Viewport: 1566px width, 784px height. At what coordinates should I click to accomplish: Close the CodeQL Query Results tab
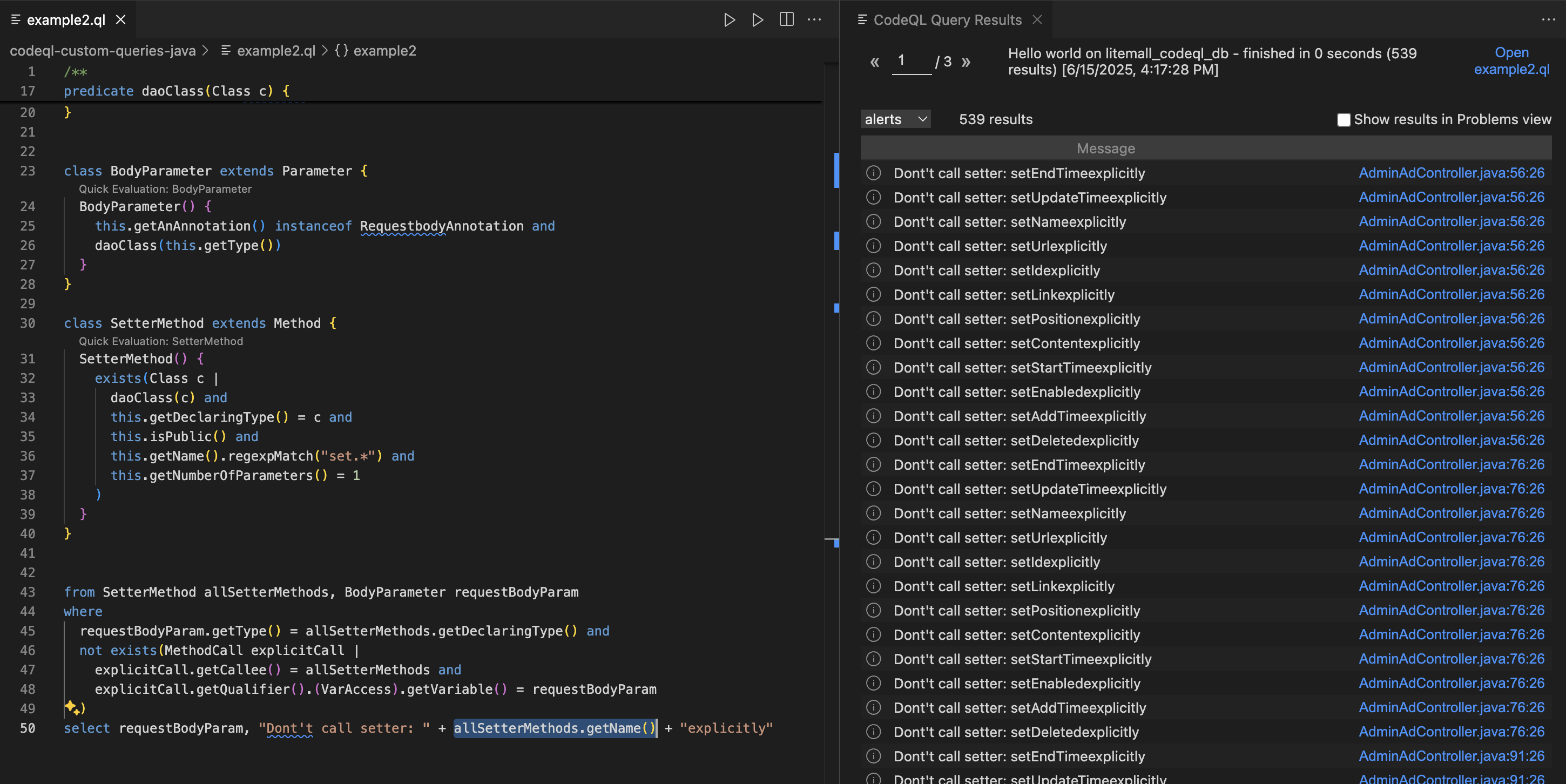click(1037, 20)
